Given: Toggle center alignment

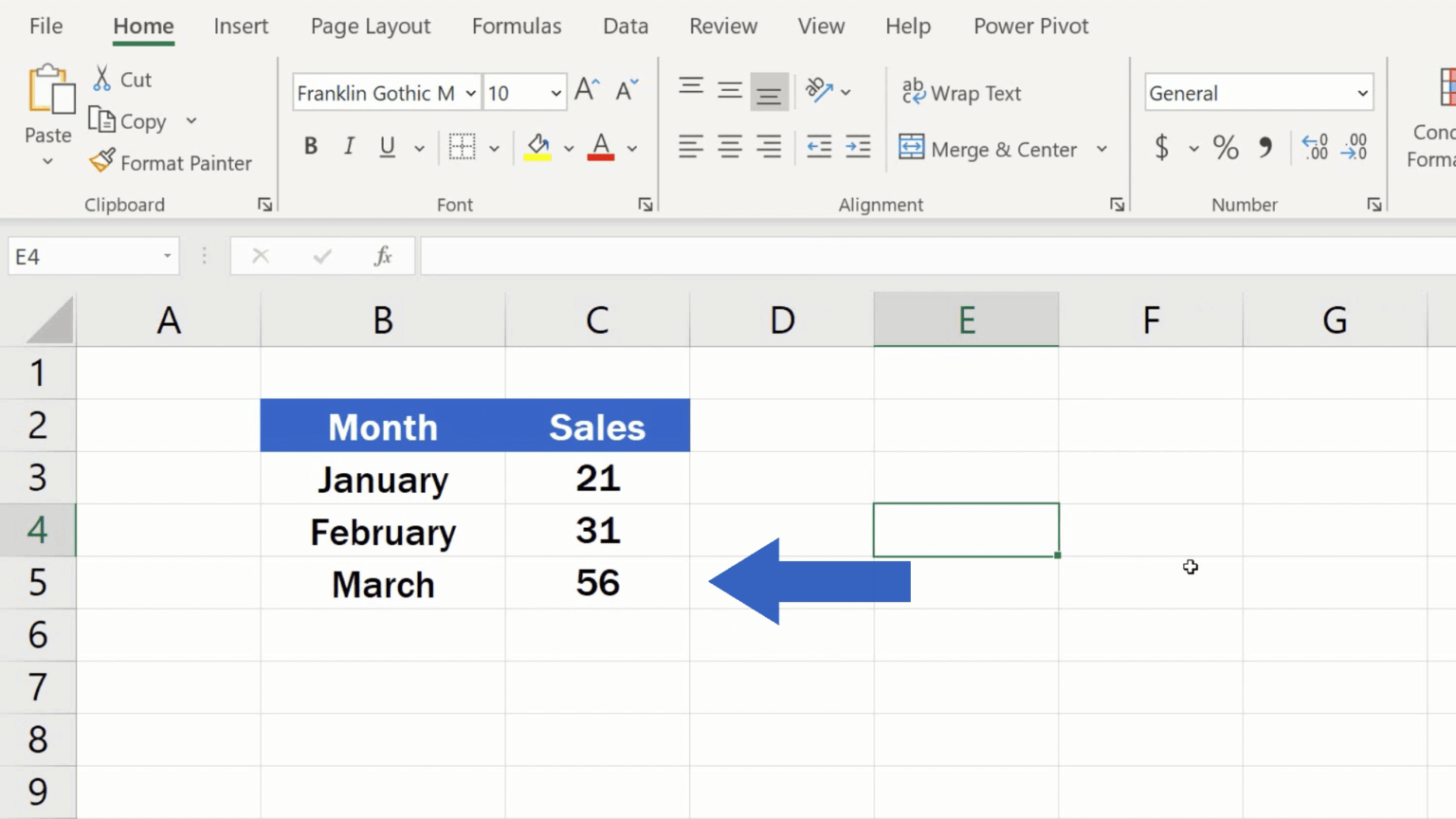Looking at the screenshot, I should (729, 147).
